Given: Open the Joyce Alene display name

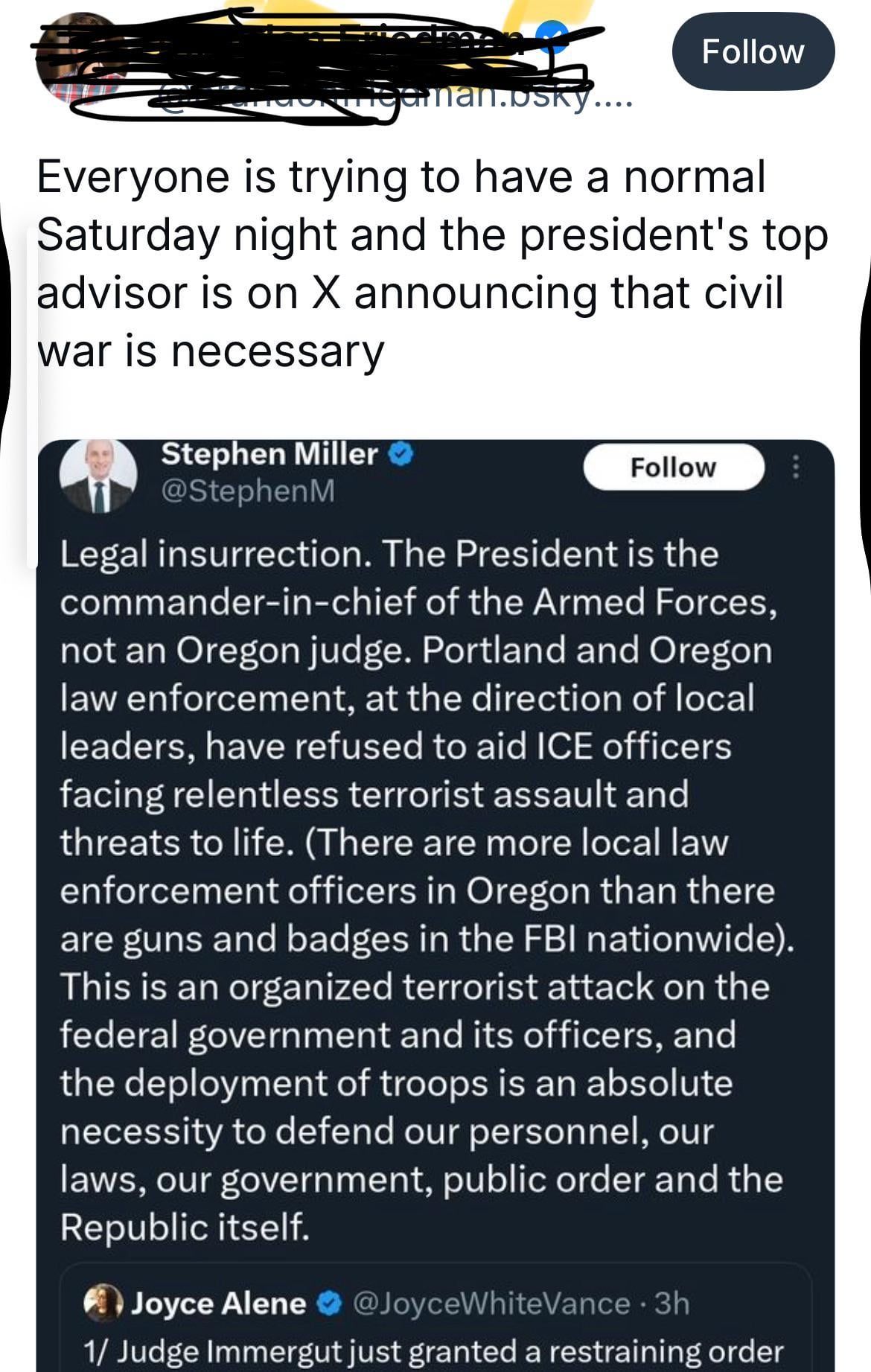Looking at the screenshot, I should coord(219,1304).
